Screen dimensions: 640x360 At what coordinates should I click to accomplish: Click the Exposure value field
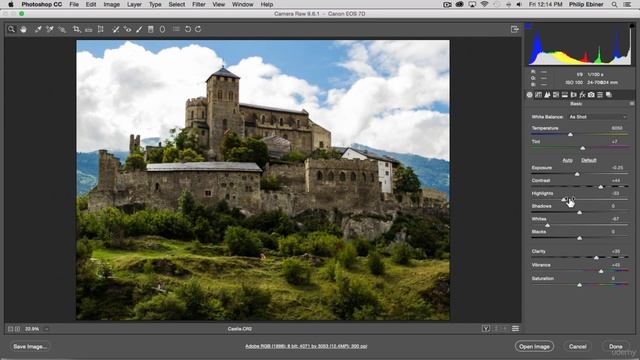coord(617,168)
